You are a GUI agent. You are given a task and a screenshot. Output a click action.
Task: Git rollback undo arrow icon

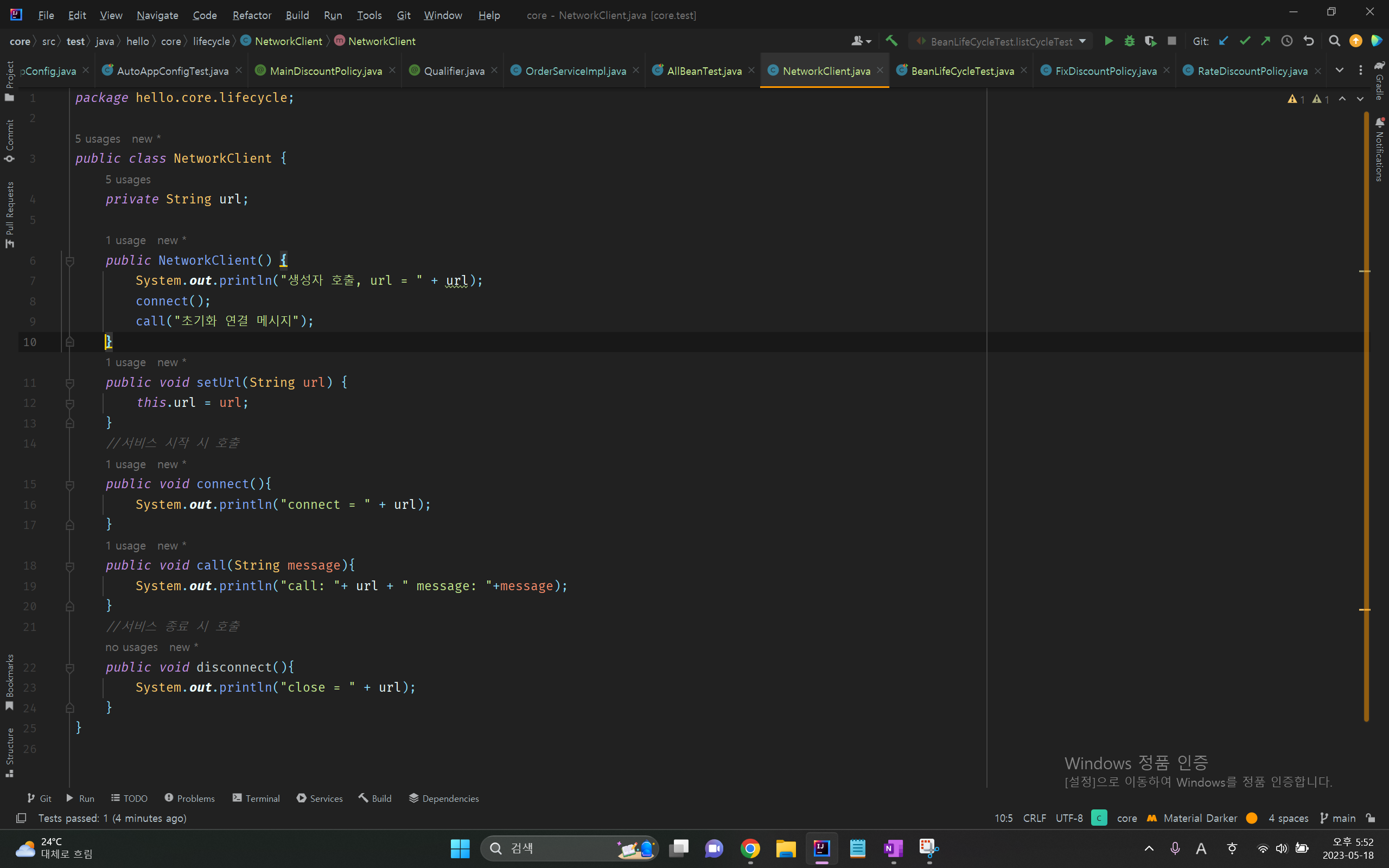(1308, 41)
